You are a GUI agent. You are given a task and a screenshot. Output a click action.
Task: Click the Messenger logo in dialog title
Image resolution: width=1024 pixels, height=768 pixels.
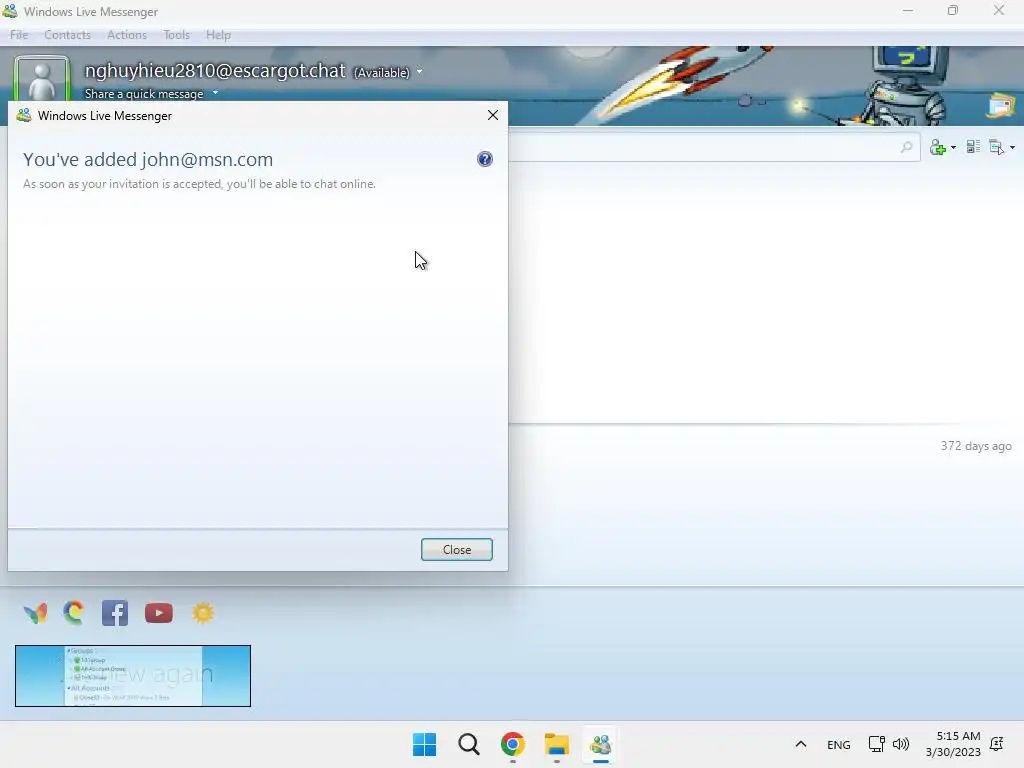24,116
